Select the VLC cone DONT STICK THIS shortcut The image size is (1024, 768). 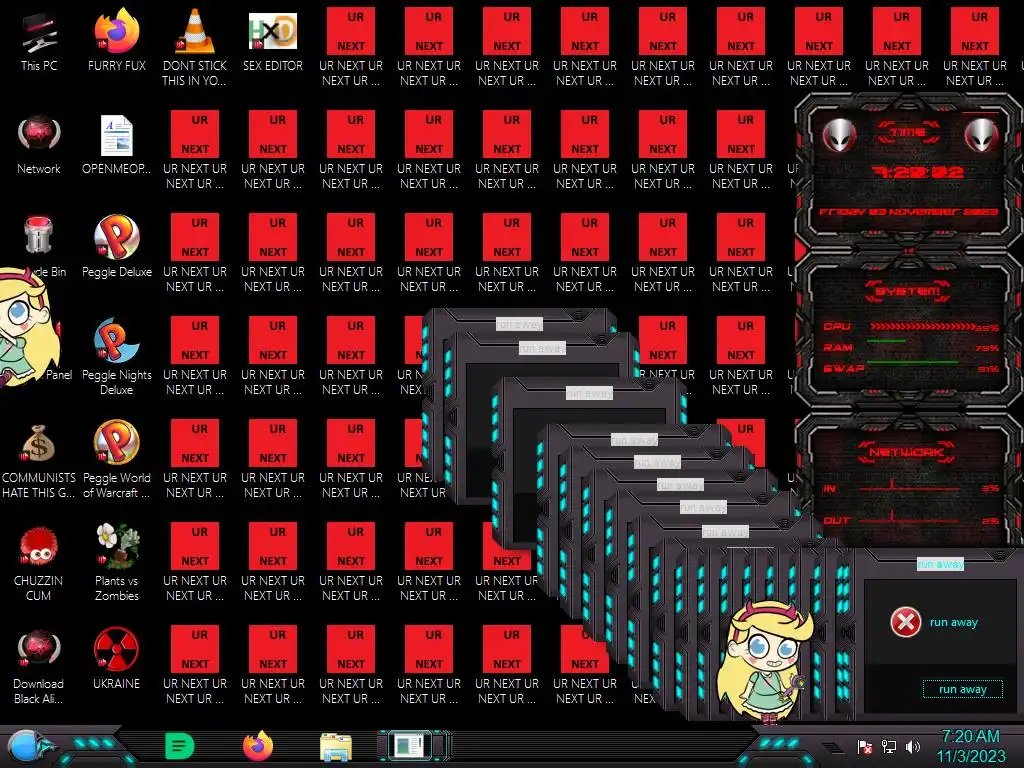click(195, 47)
